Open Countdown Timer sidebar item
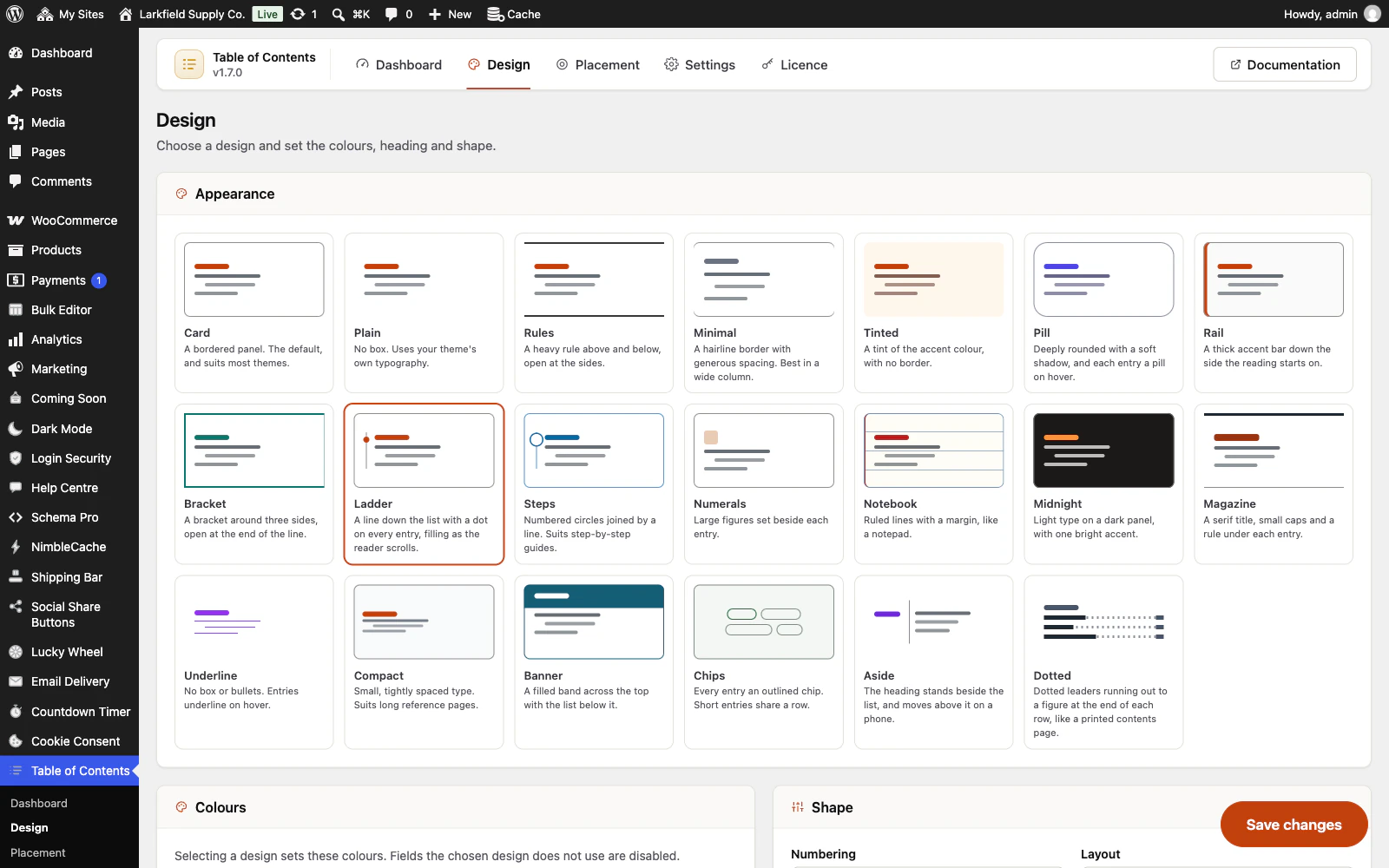This screenshot has width=1389, height=868. 69,712
